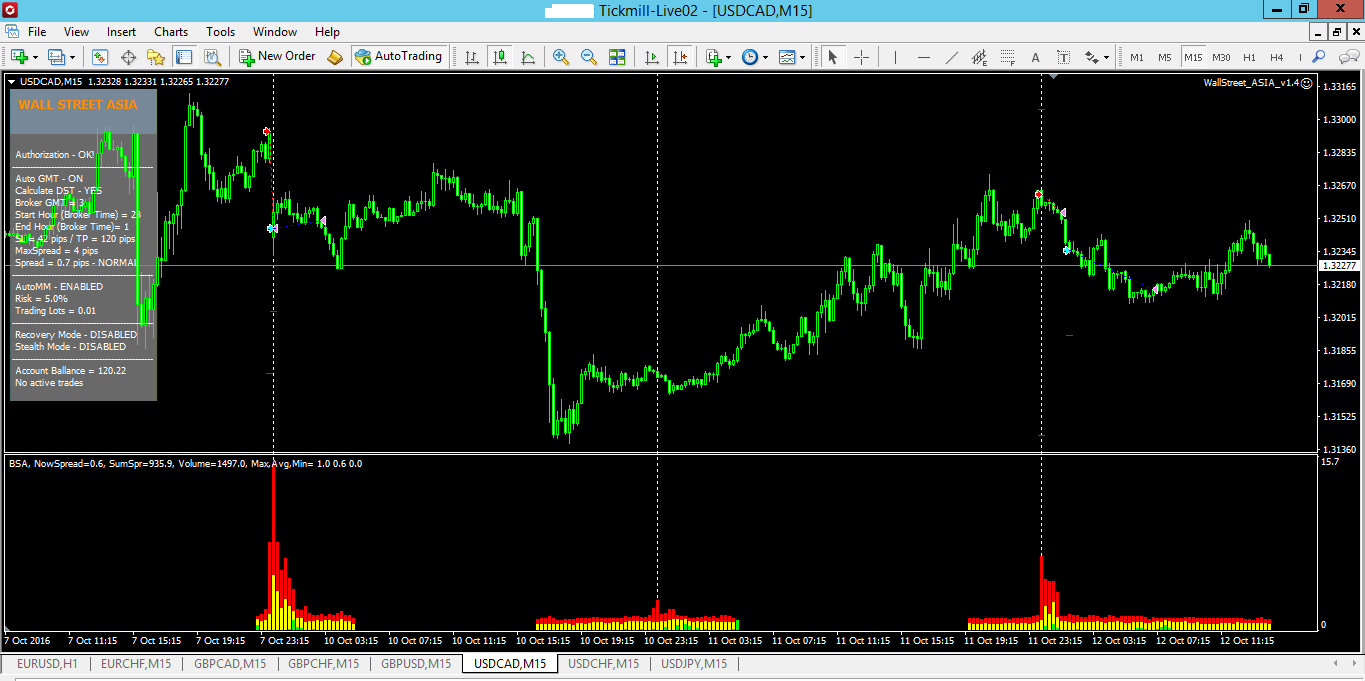
Task: Click the New Order button
Action: tap(278, 57)
